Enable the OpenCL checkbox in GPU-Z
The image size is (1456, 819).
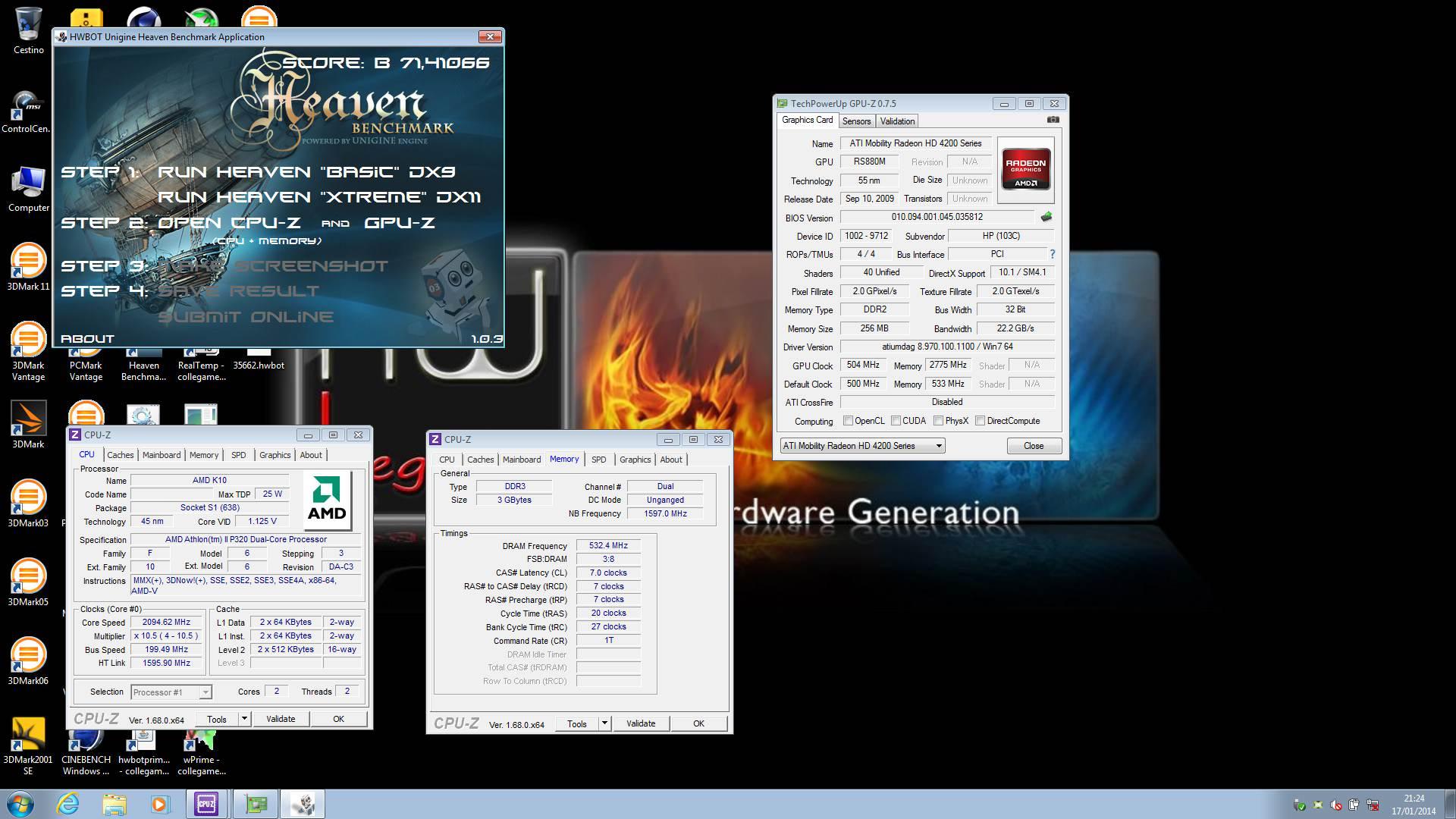pyautogui.click(x=848, y=421)
